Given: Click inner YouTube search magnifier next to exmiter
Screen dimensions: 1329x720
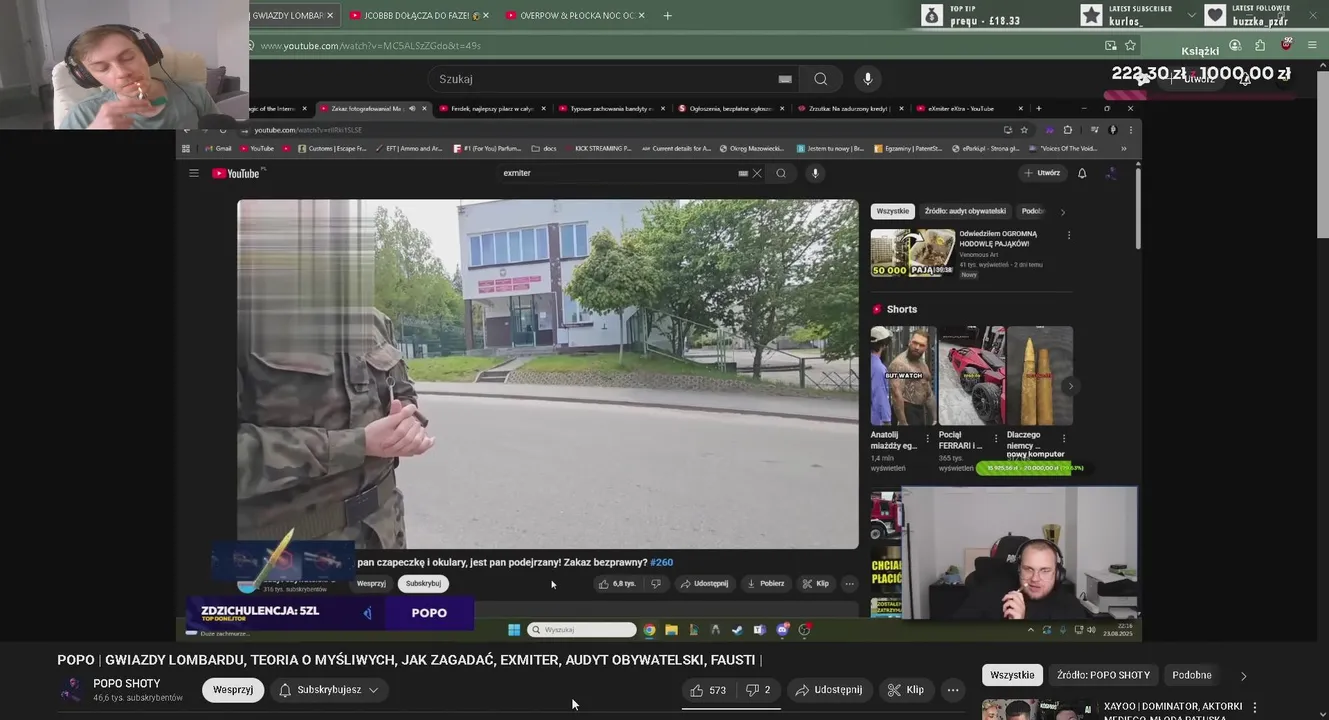Looking at the screenshot, I should [x=781, y=173].
